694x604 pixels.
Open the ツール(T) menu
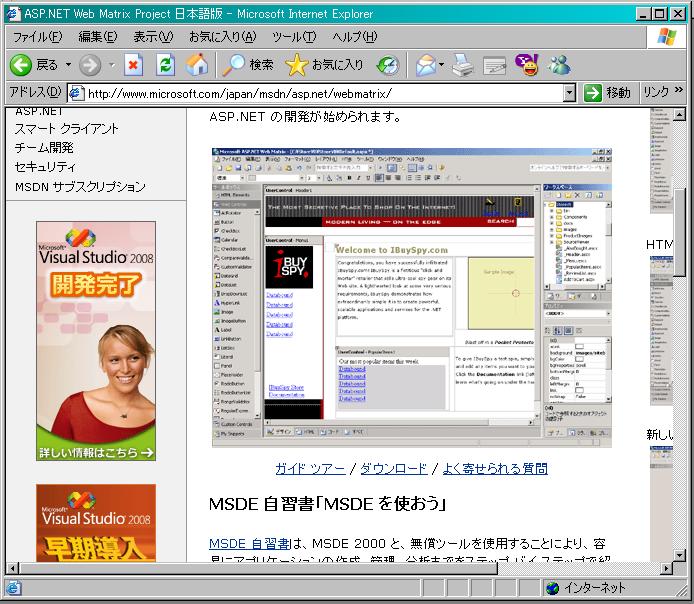coord(294,37)
